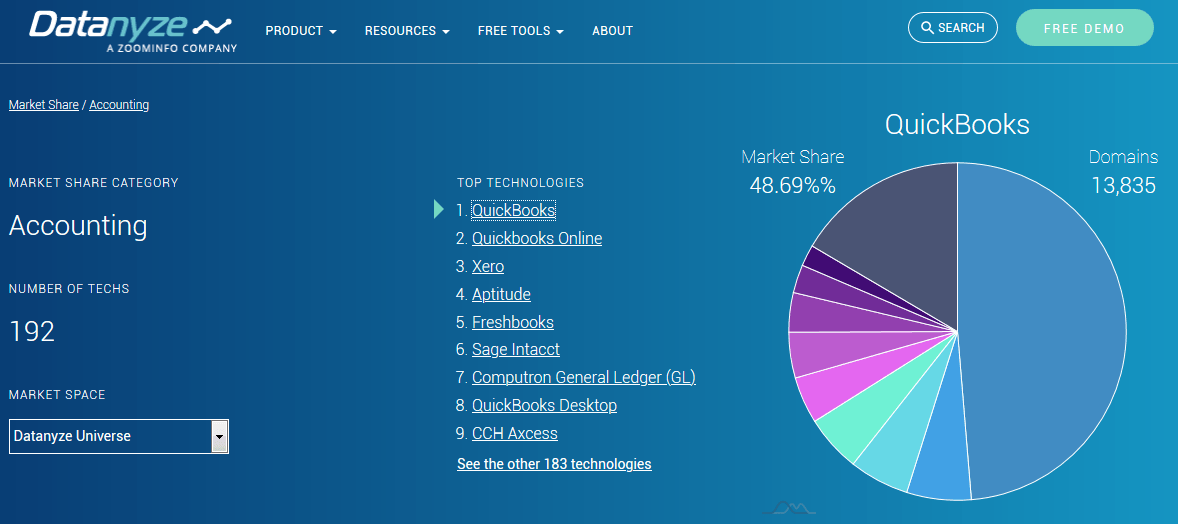1178x524 pixels.
Task: Click the SEARCH button
Action: pyautogui.click(x=953, y=28)
